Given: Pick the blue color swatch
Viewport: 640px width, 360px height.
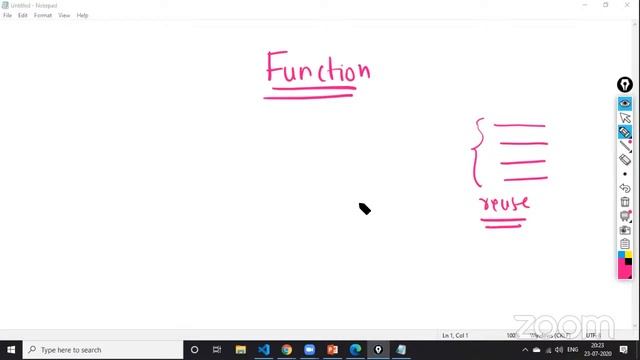Looking at the screenshot, I should click(x=621, y=255).
